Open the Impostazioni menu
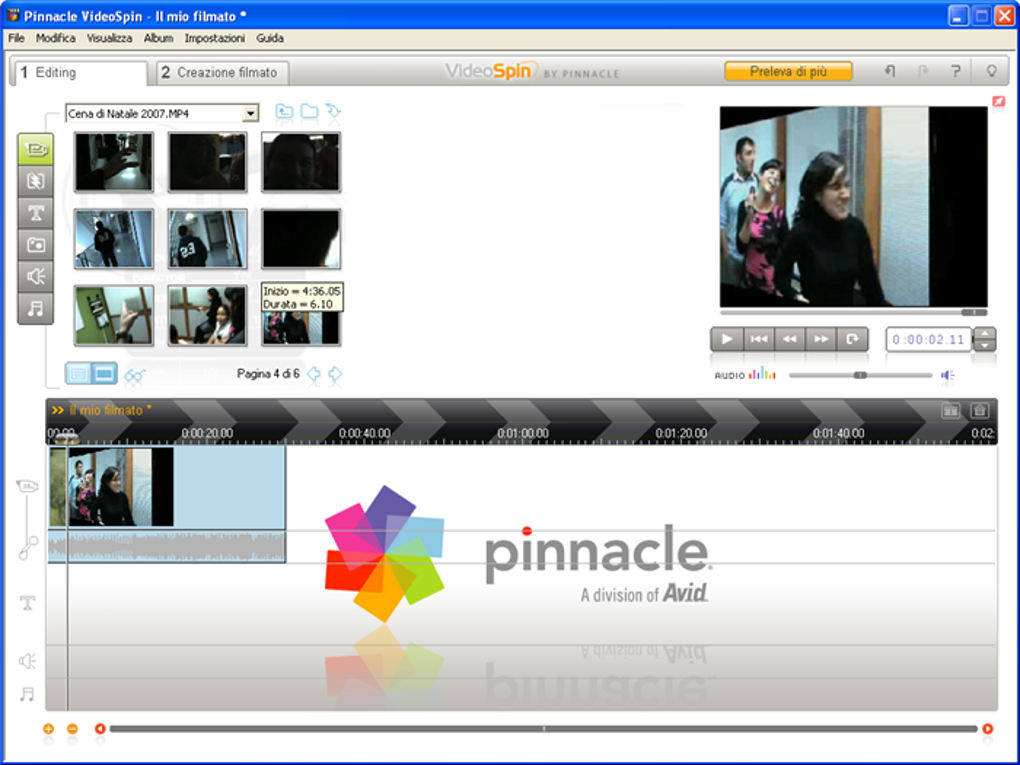 click(215, 38)
